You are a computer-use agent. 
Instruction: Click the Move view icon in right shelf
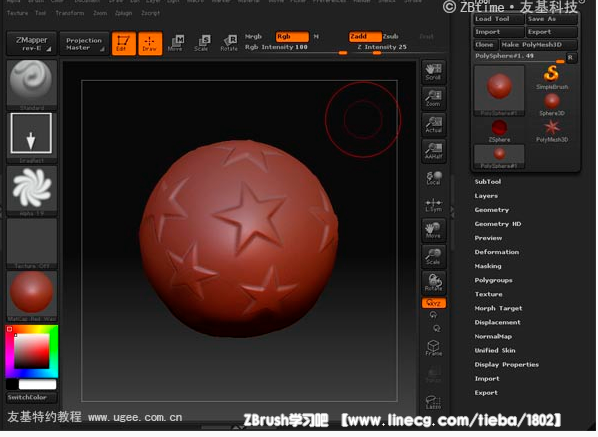(433, 230)
